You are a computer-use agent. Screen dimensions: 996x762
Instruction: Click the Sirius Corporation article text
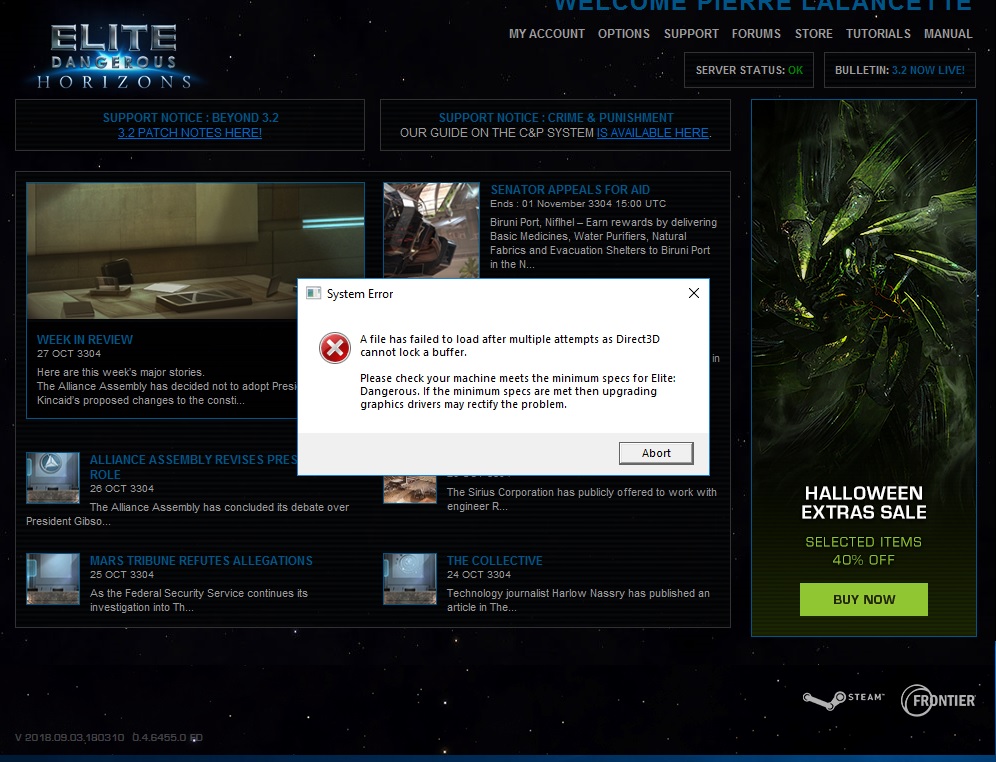[581, 499]
